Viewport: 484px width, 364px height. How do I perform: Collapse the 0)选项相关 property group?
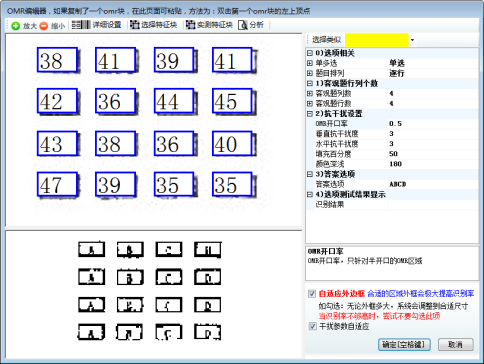pyautogui.click(x=310, y=53)
